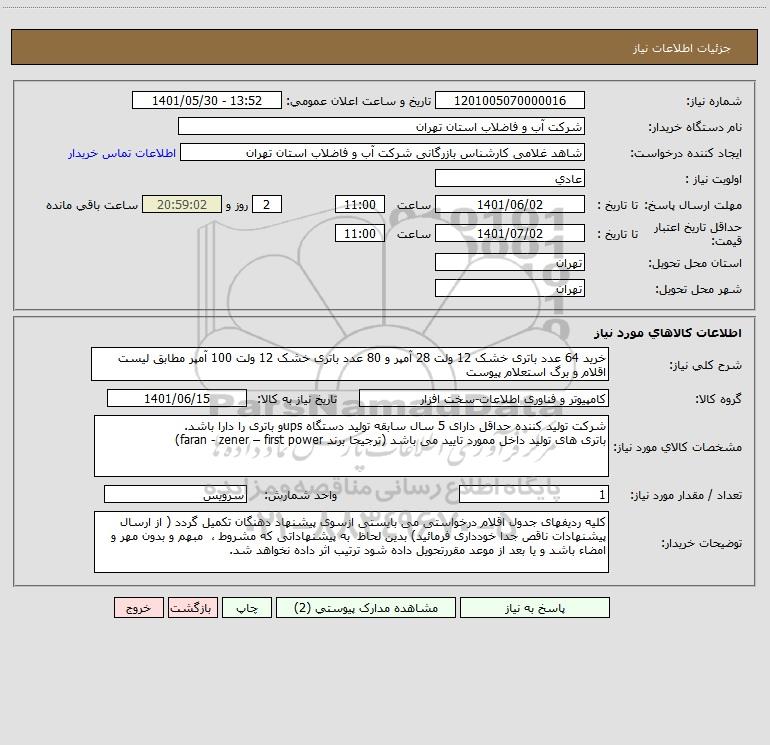
Task: Click label تاریخ نیاز به کالا
Action: click(297, 399)
